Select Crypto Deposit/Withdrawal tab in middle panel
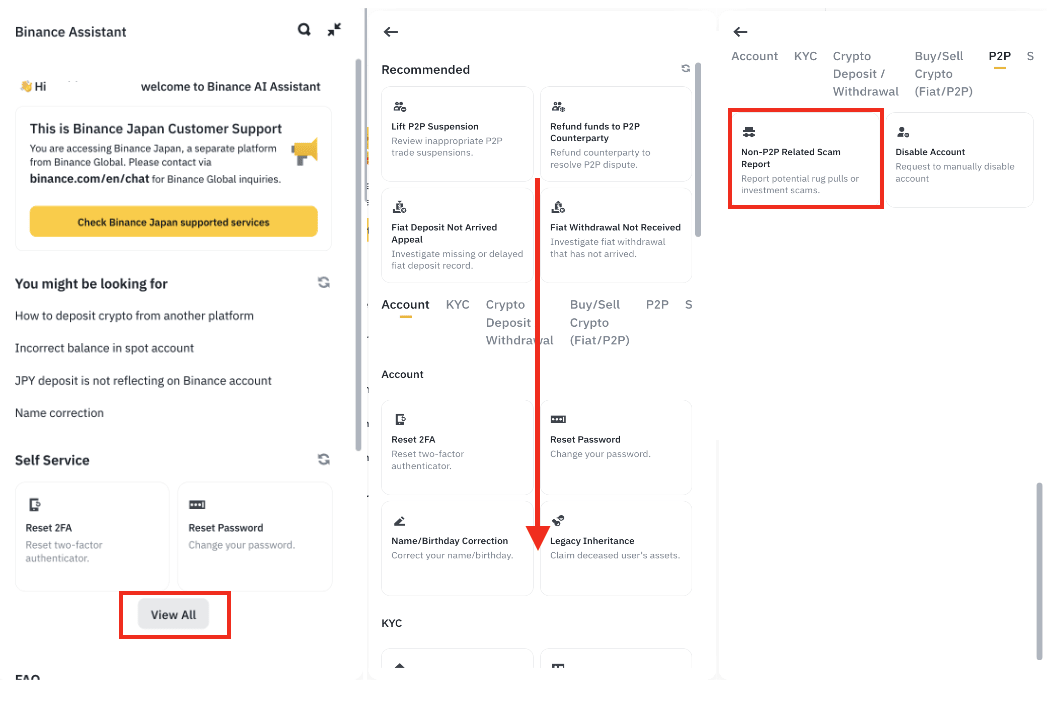 coord(519,322)
